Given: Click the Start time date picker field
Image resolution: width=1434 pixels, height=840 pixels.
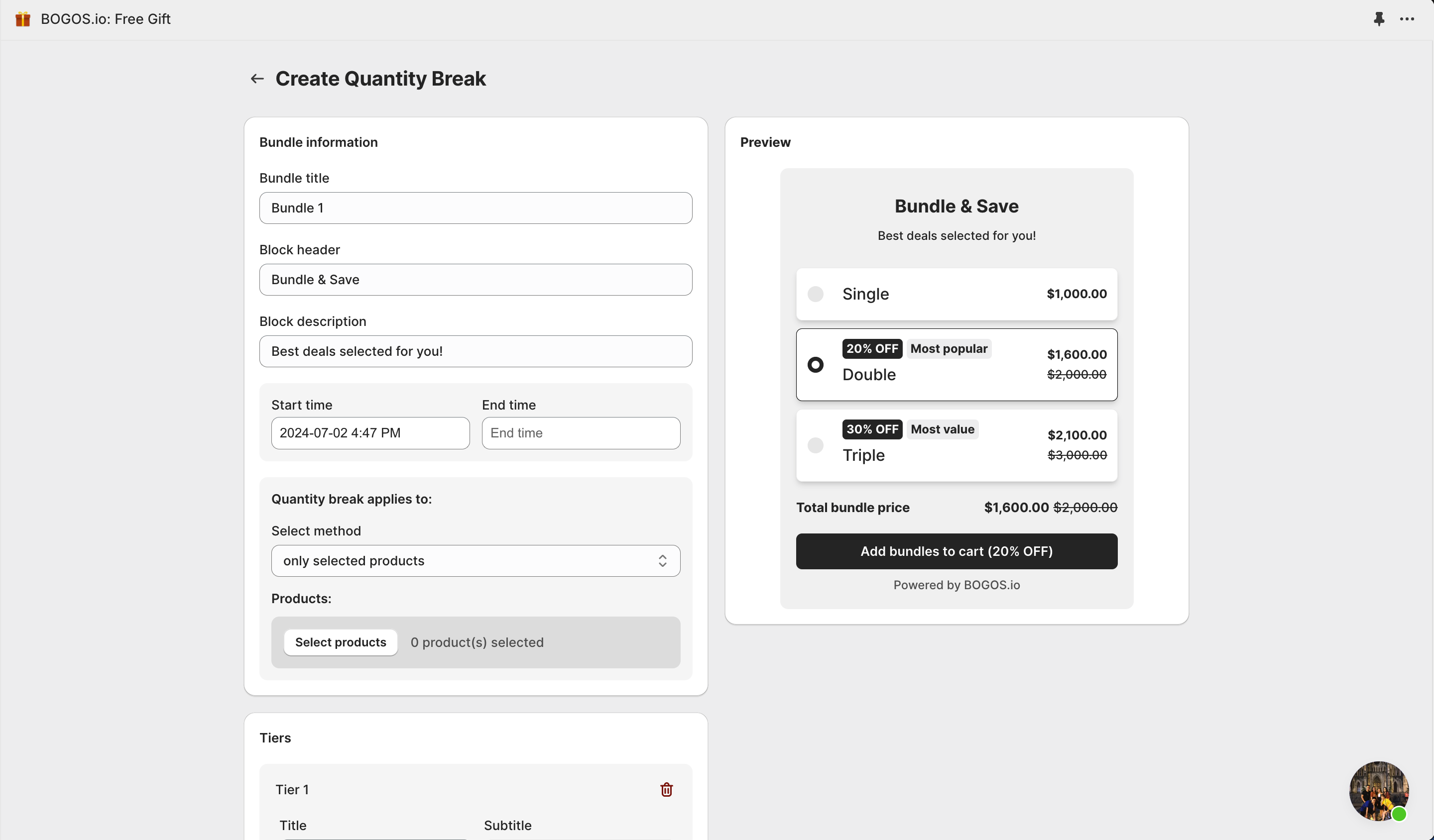Looking at the screenshot, I should 370,433.
